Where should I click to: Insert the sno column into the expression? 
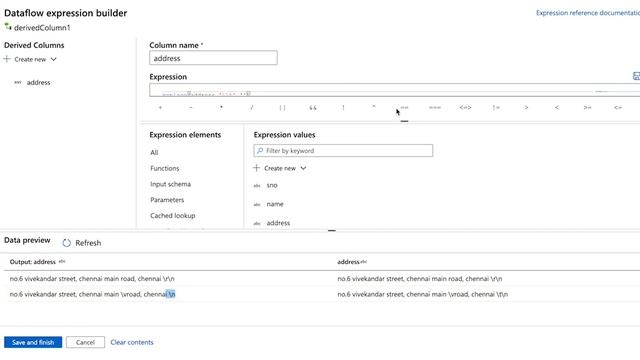pyautogui.click(x=272, y=185)
